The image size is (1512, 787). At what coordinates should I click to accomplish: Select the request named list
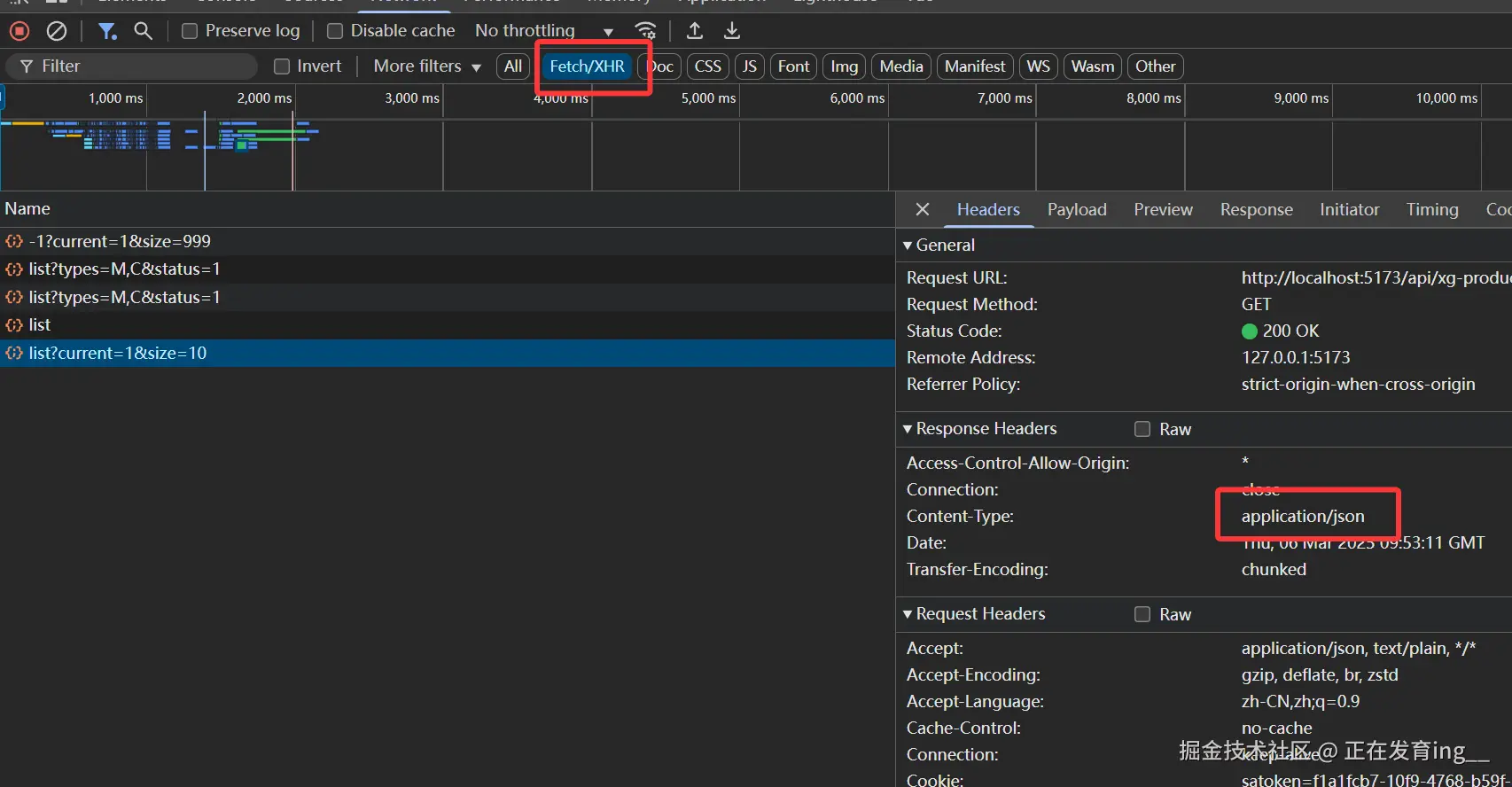[x=448, y=325]
